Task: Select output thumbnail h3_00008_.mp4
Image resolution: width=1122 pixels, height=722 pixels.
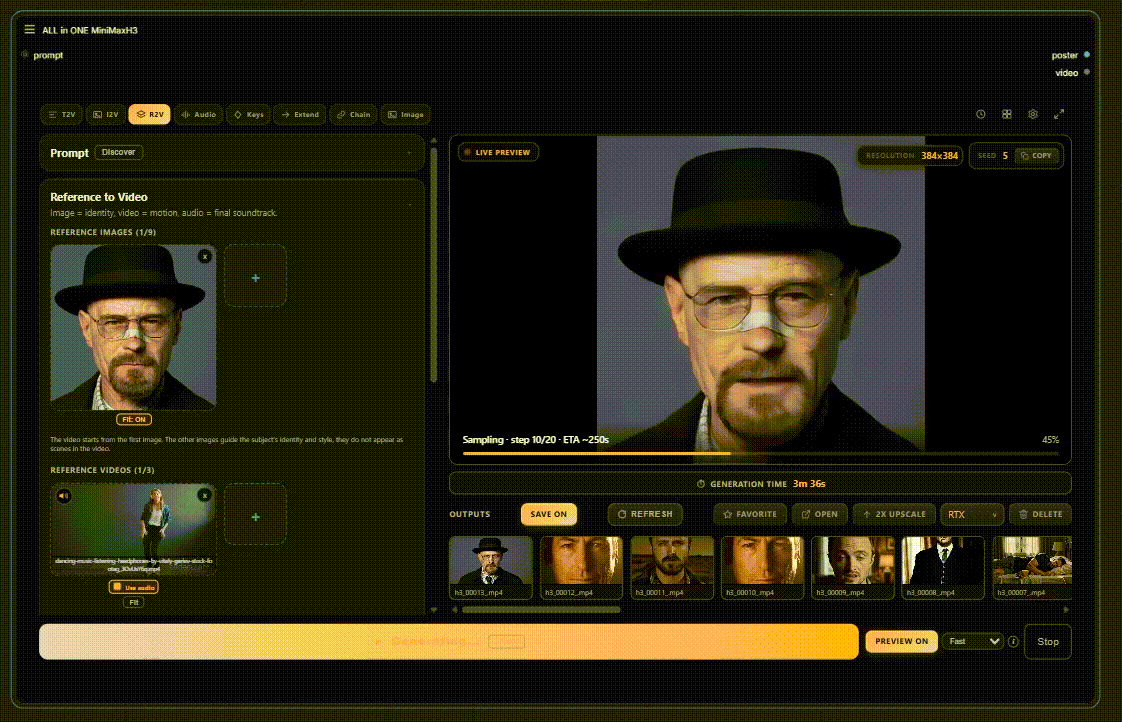Action: tap(943, 567)
